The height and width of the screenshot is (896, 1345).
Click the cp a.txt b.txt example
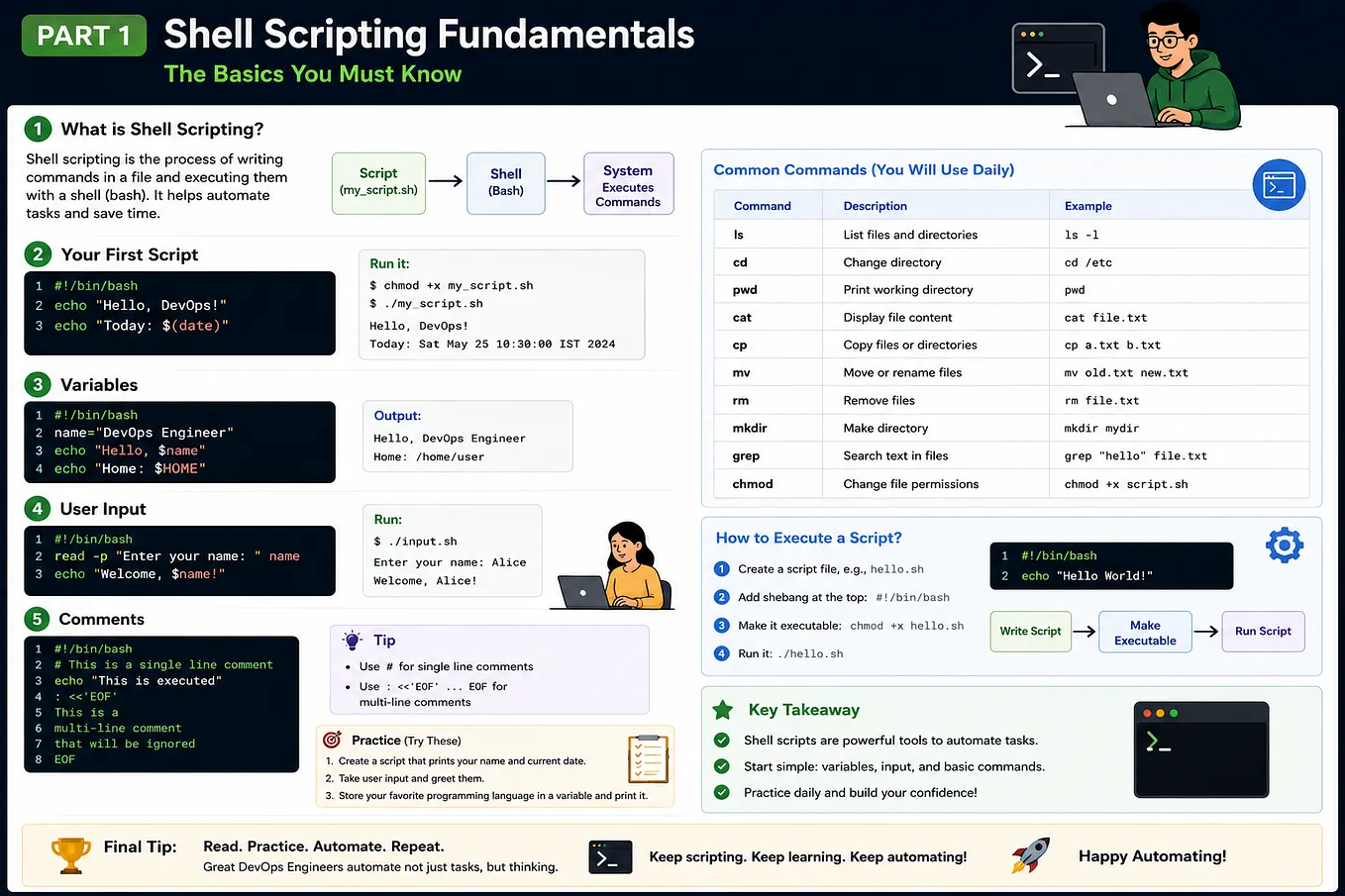coord(1112,346)
